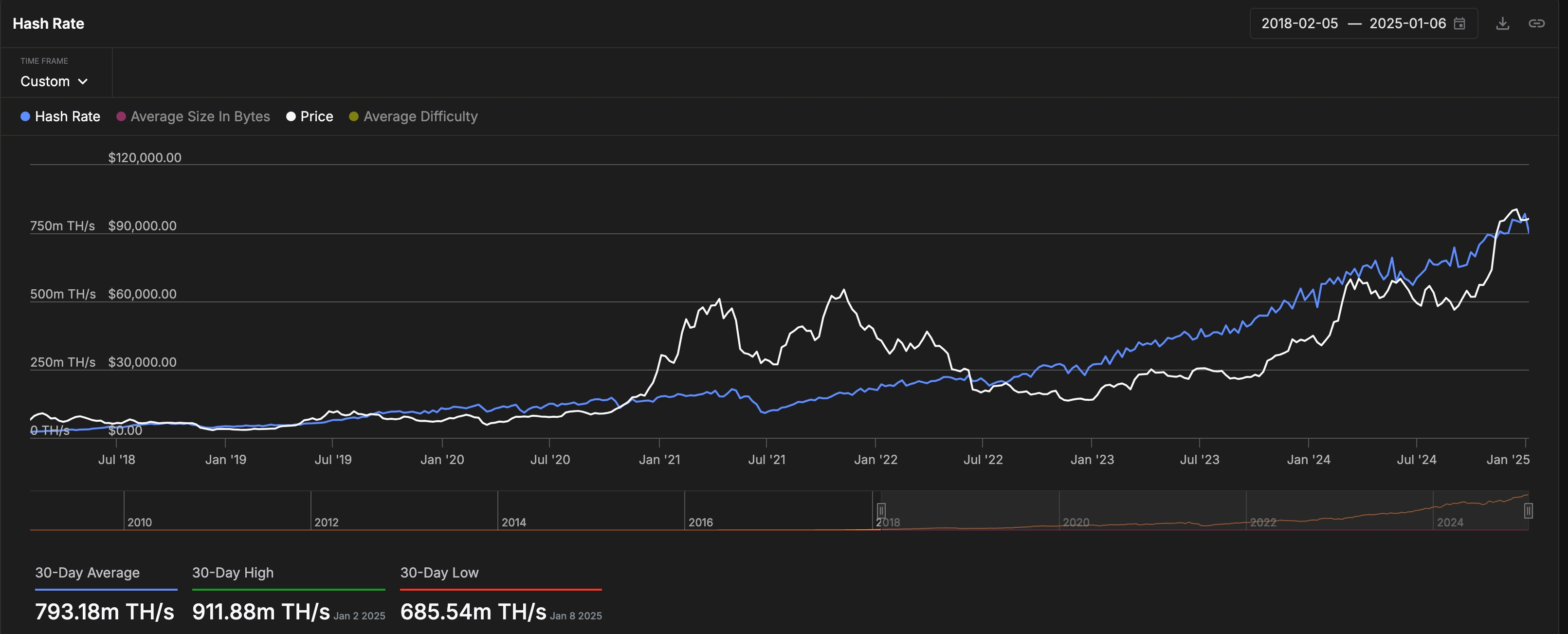
Task: Click the 2010 marker on the navigator
Action: 139,522
